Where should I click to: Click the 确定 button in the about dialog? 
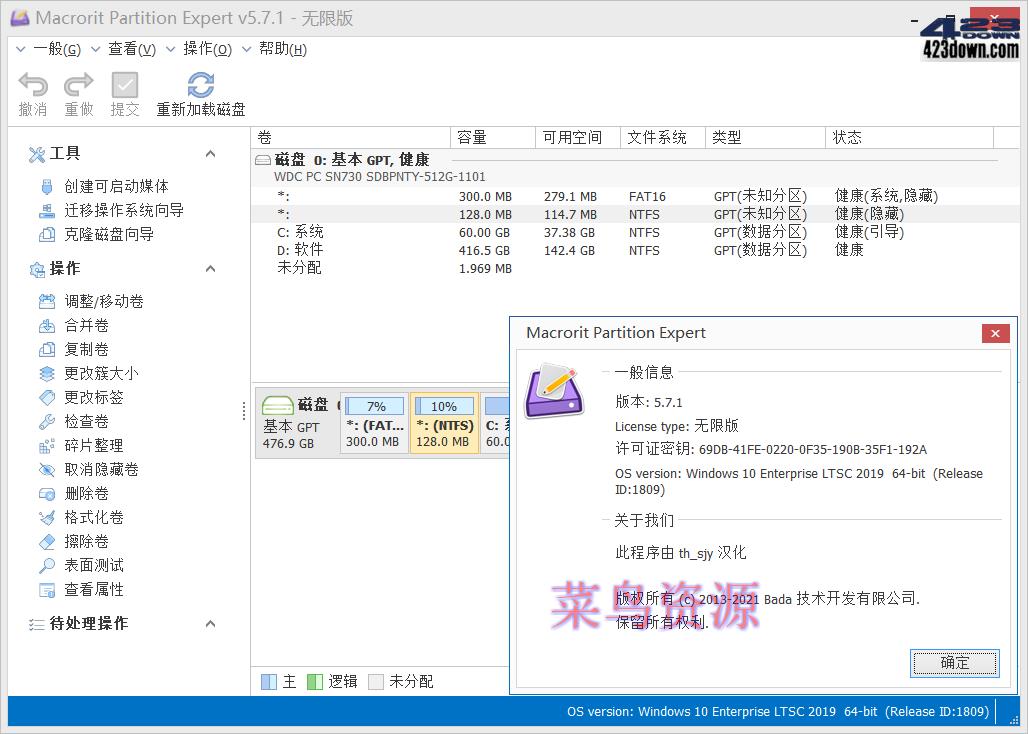954,663
